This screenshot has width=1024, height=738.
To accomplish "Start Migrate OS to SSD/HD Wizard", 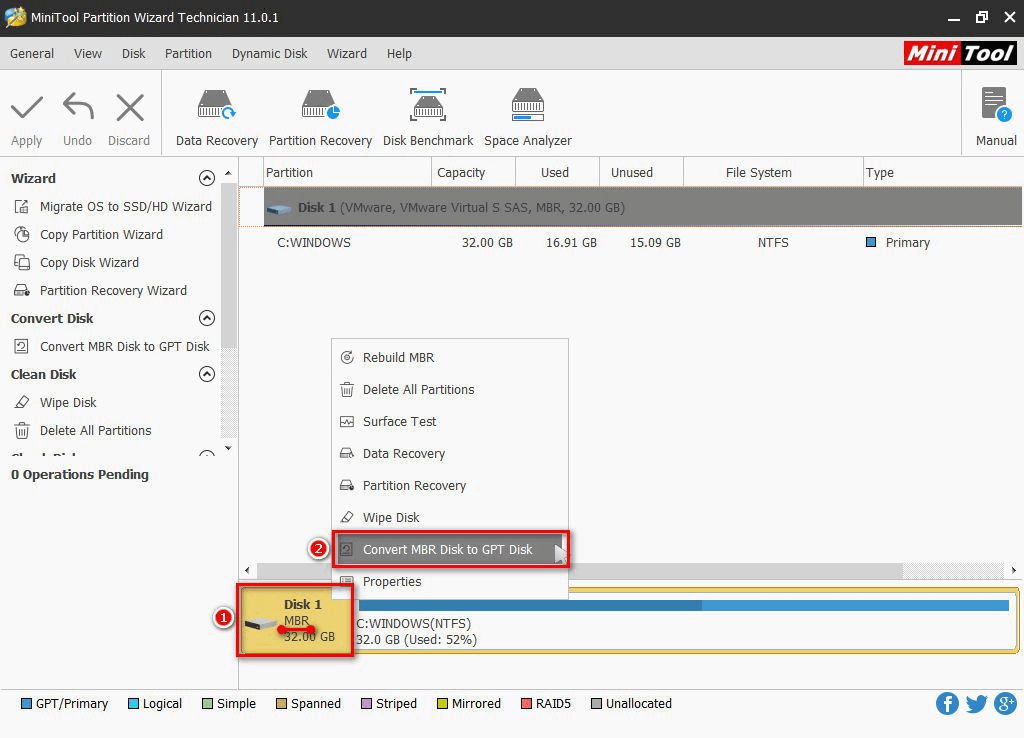I will point(112,206).
